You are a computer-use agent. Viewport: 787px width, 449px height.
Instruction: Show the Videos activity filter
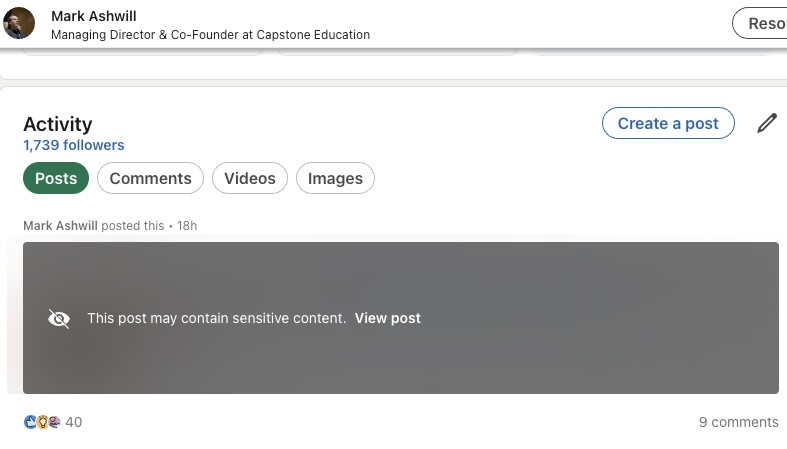coord(249,178)
